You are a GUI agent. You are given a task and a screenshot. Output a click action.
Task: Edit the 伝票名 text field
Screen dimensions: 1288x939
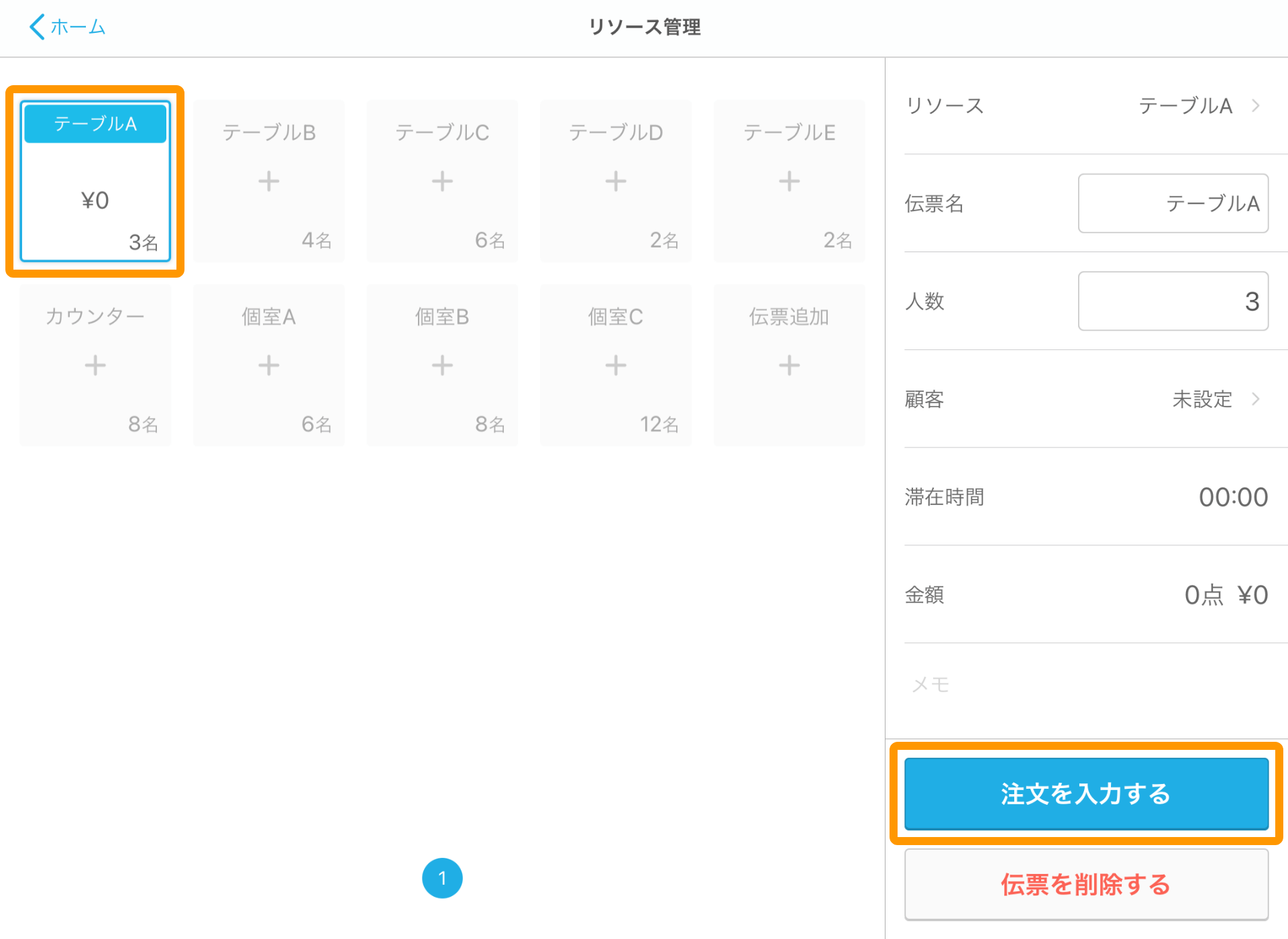click(x=1173, y=203)
